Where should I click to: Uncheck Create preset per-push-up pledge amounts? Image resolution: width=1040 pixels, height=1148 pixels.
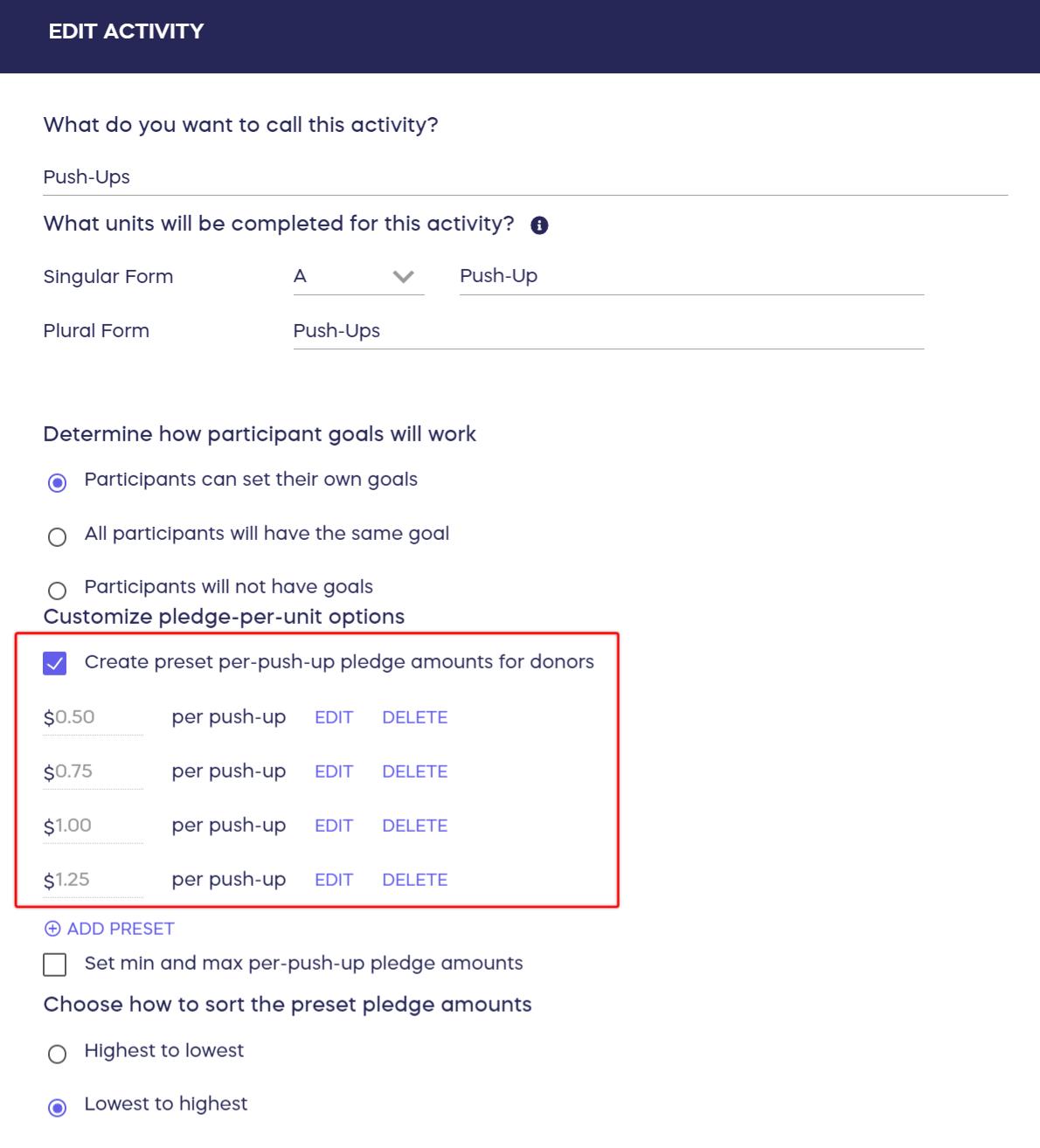tap(55, 664)
